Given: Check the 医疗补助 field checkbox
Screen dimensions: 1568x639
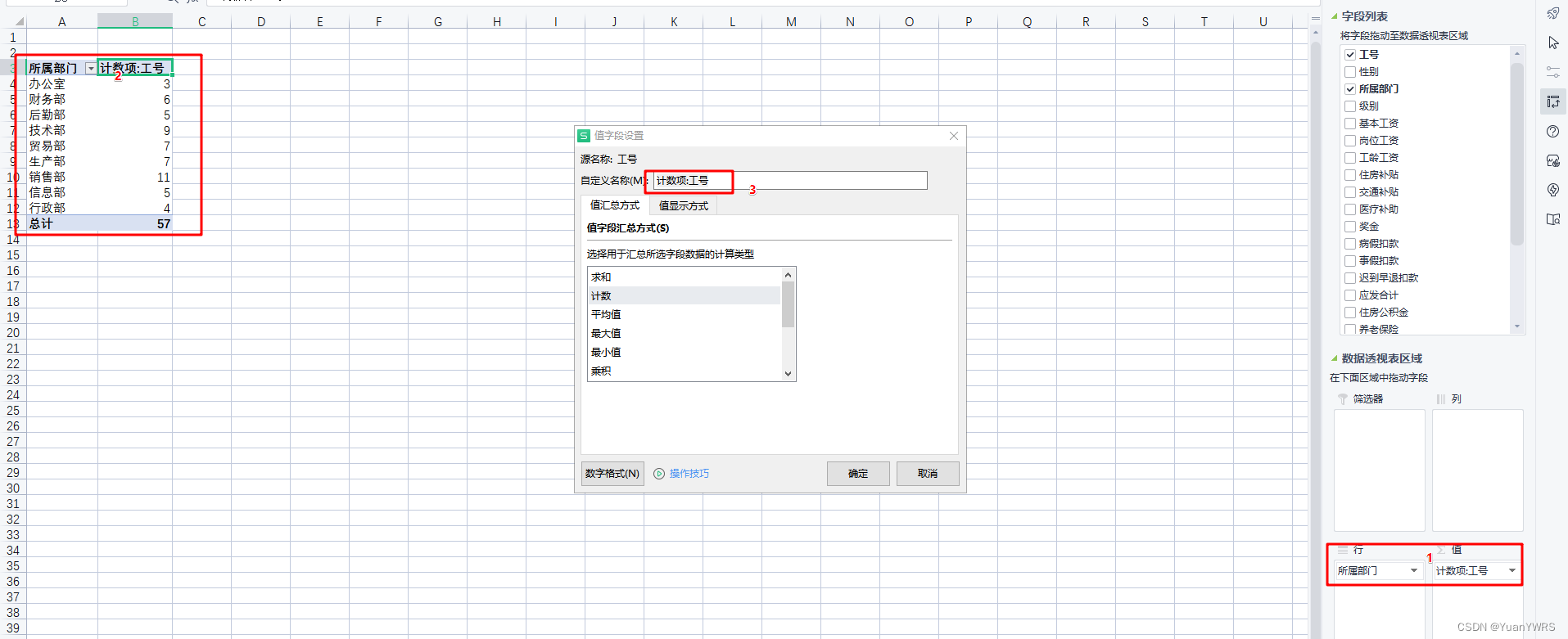Looking at the screenshot, I should coord(1350,209).
